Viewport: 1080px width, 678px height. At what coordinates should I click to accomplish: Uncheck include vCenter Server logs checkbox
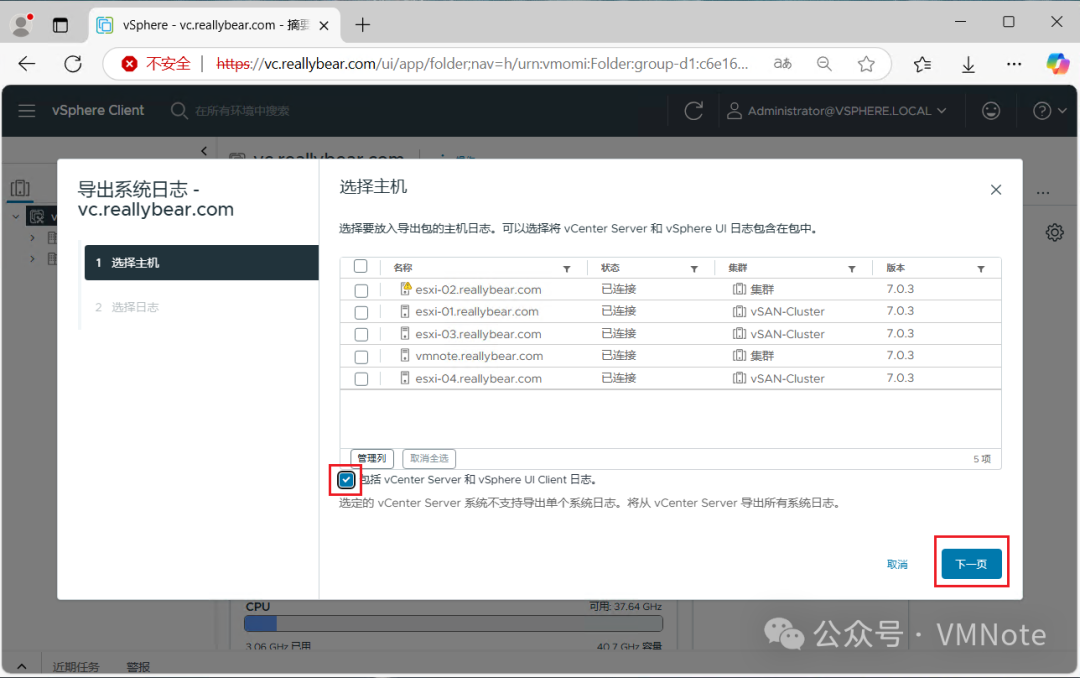[x=346, y=480]
